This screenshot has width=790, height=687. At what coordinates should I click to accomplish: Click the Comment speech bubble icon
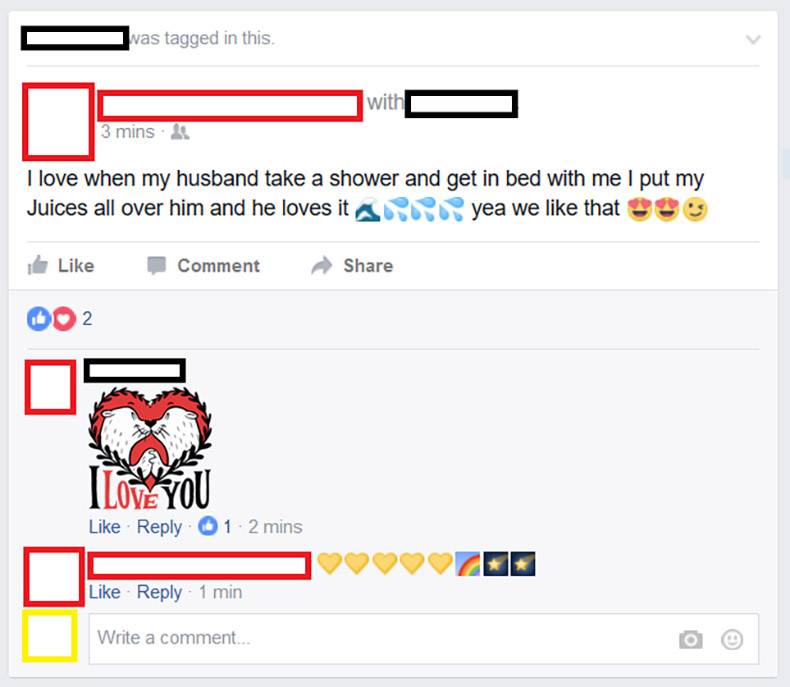(156, 265)
